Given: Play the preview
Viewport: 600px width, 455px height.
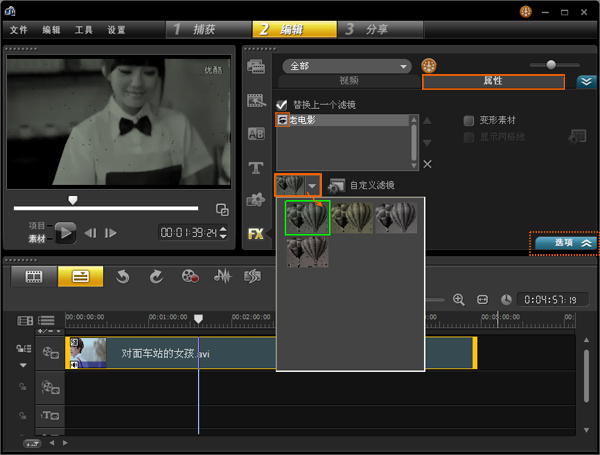Looking at the screenshot, I should tap(65, 232).
